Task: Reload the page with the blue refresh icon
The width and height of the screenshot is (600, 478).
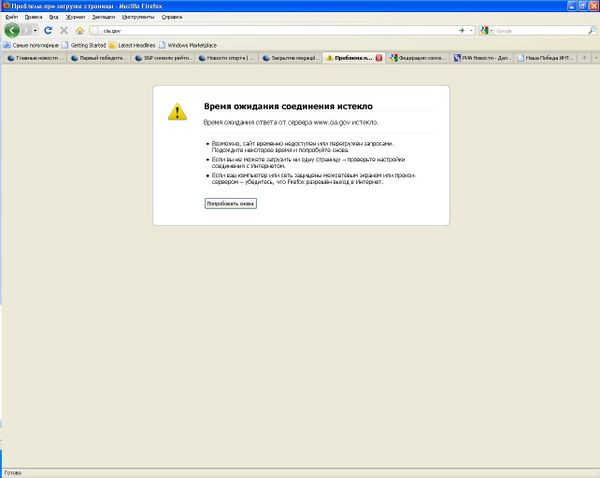Action: [x=48, y=30]
